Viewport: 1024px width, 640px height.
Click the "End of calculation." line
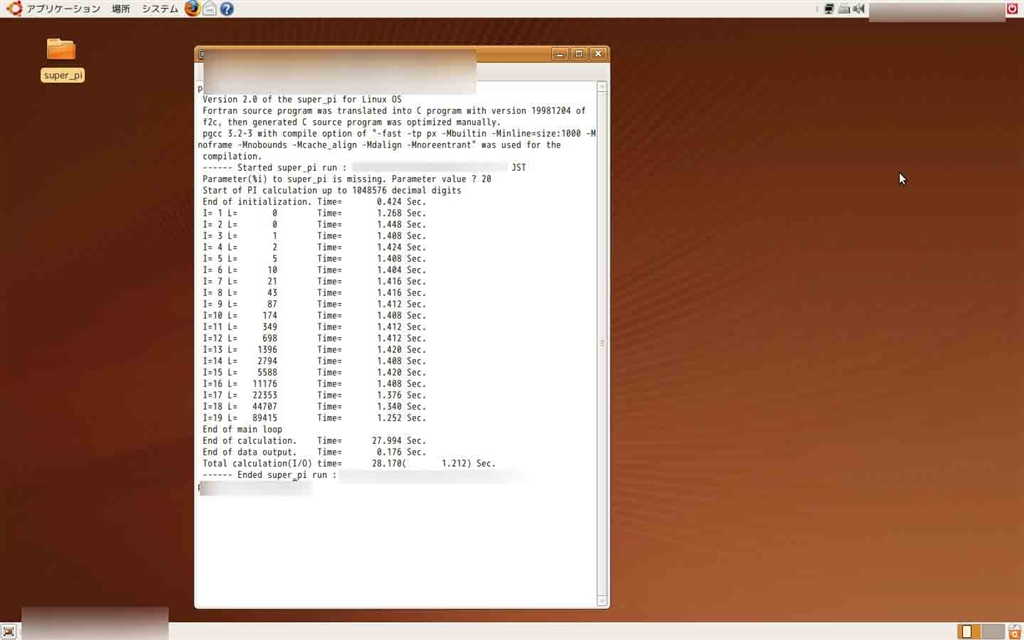click(314, 441)
